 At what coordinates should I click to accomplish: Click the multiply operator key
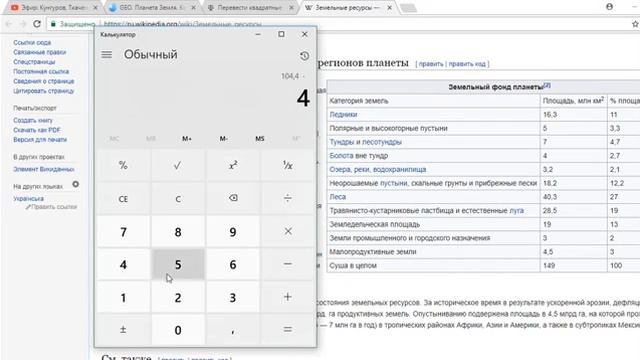(287, 231)
